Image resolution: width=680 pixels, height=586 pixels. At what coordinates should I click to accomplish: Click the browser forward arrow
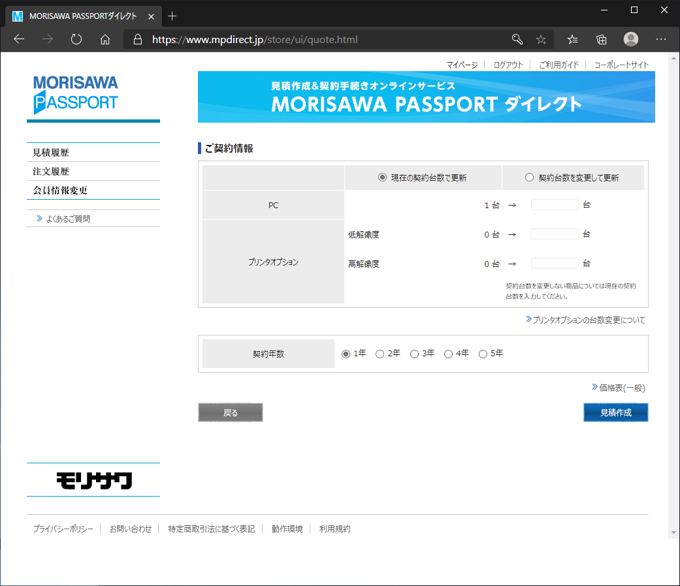[x=47, y=39]
